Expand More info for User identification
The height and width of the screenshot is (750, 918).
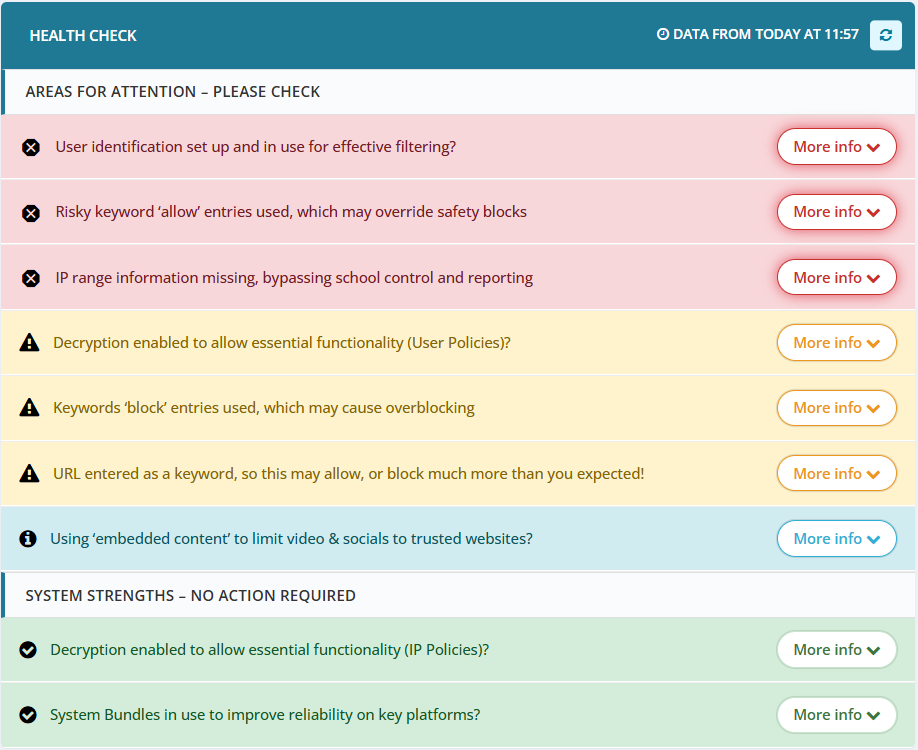[836, 147]
